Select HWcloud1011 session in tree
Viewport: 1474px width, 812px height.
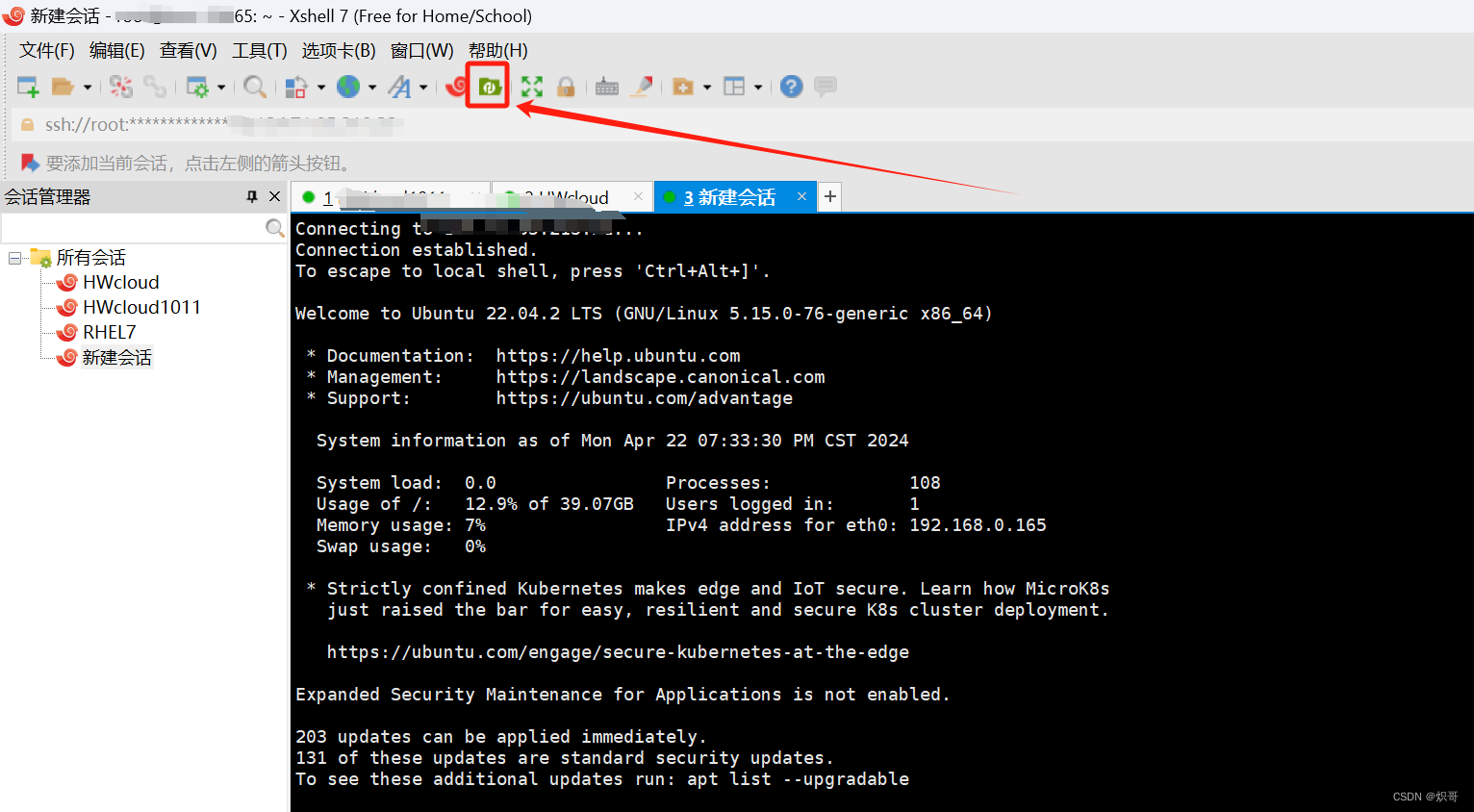[x=141, y=307]
